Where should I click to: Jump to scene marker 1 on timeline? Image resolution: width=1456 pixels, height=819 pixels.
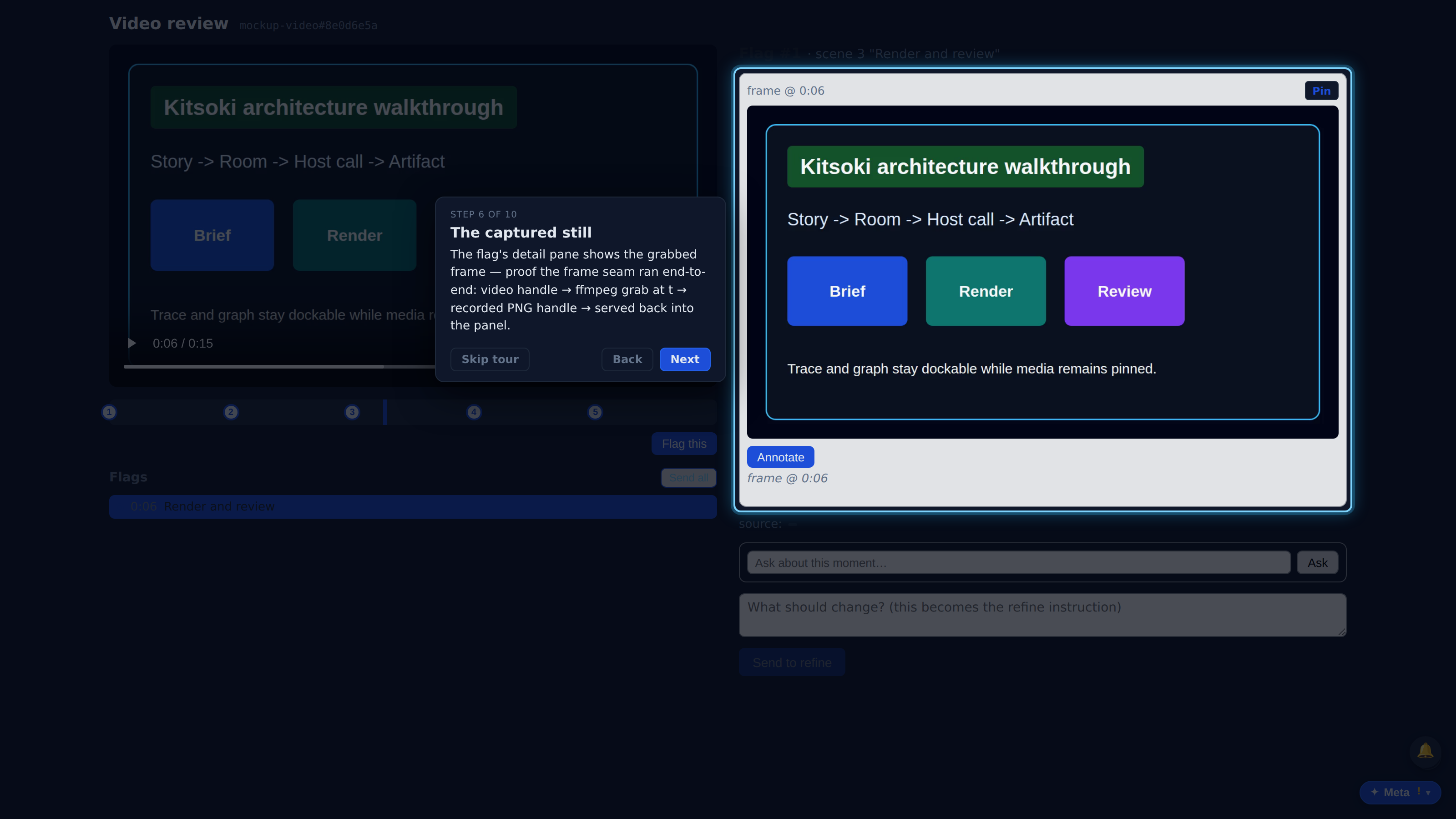(109, 412)
